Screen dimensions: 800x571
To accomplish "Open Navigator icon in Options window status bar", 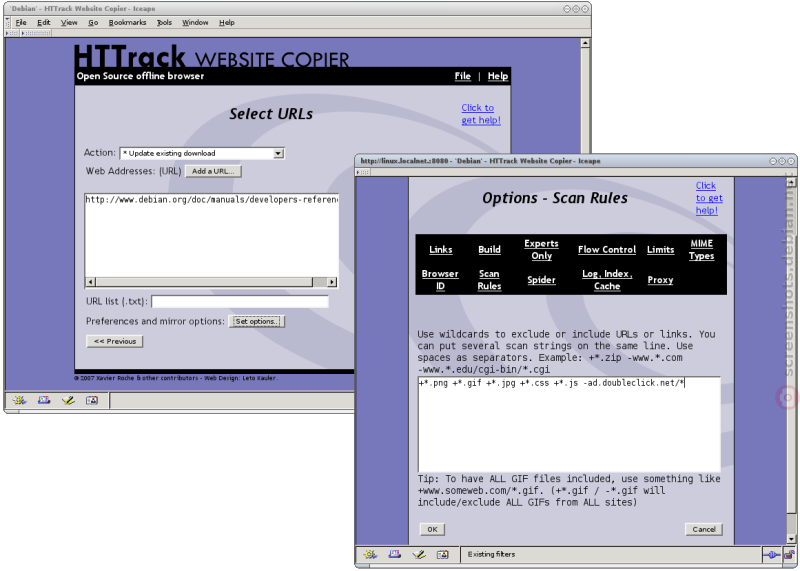I will tap(370, 554).
